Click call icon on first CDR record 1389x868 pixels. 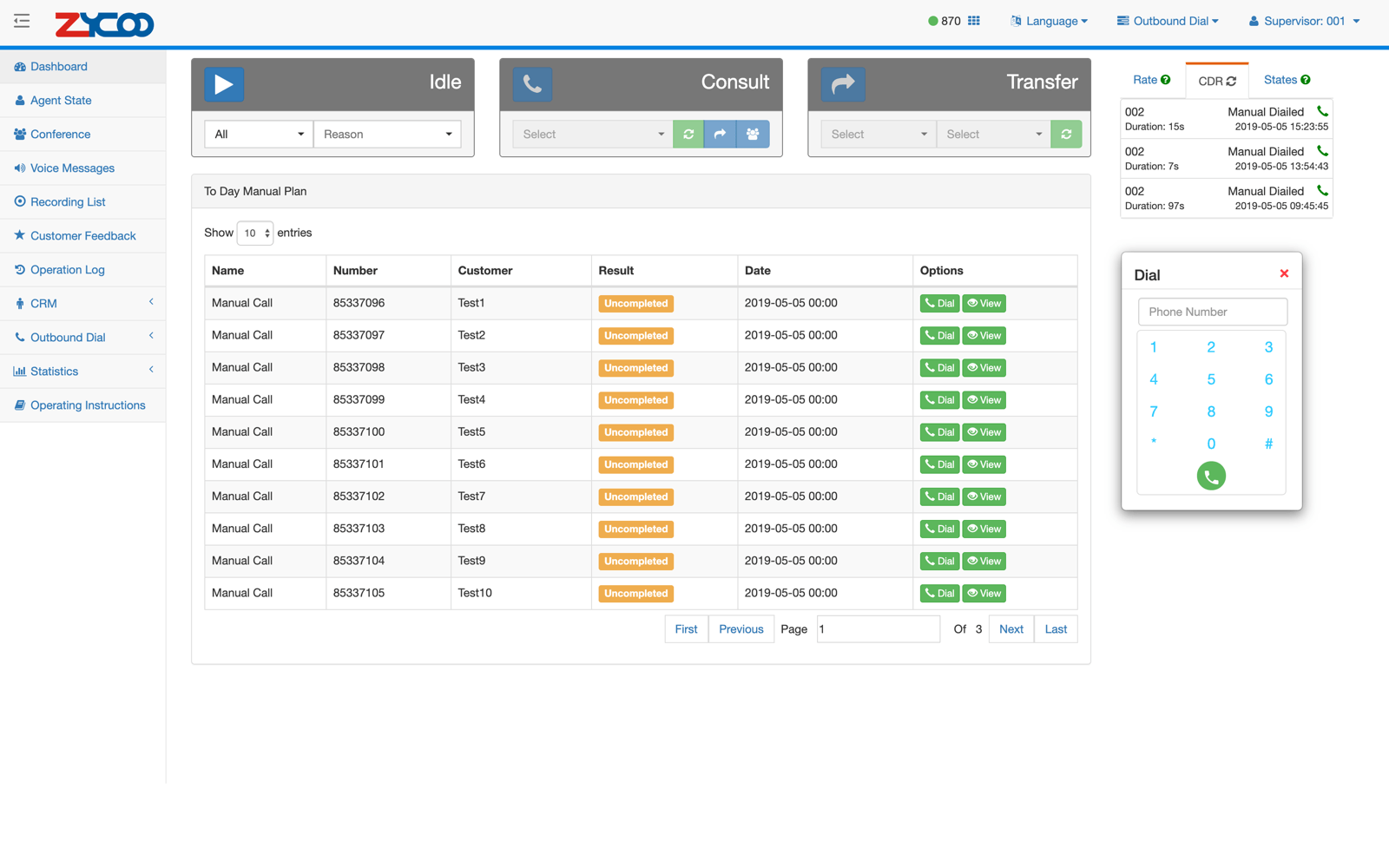1322,111
